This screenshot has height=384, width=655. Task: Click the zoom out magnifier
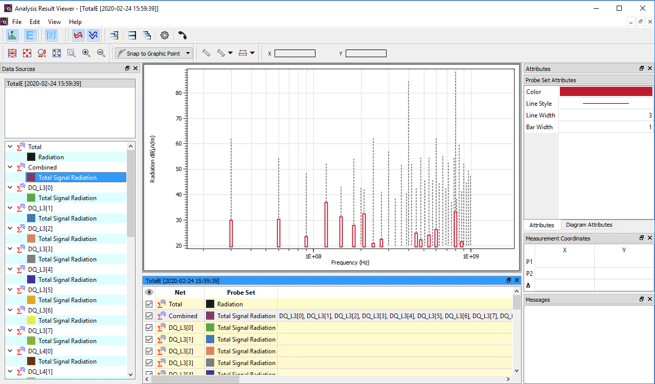[x=101, y=53]
